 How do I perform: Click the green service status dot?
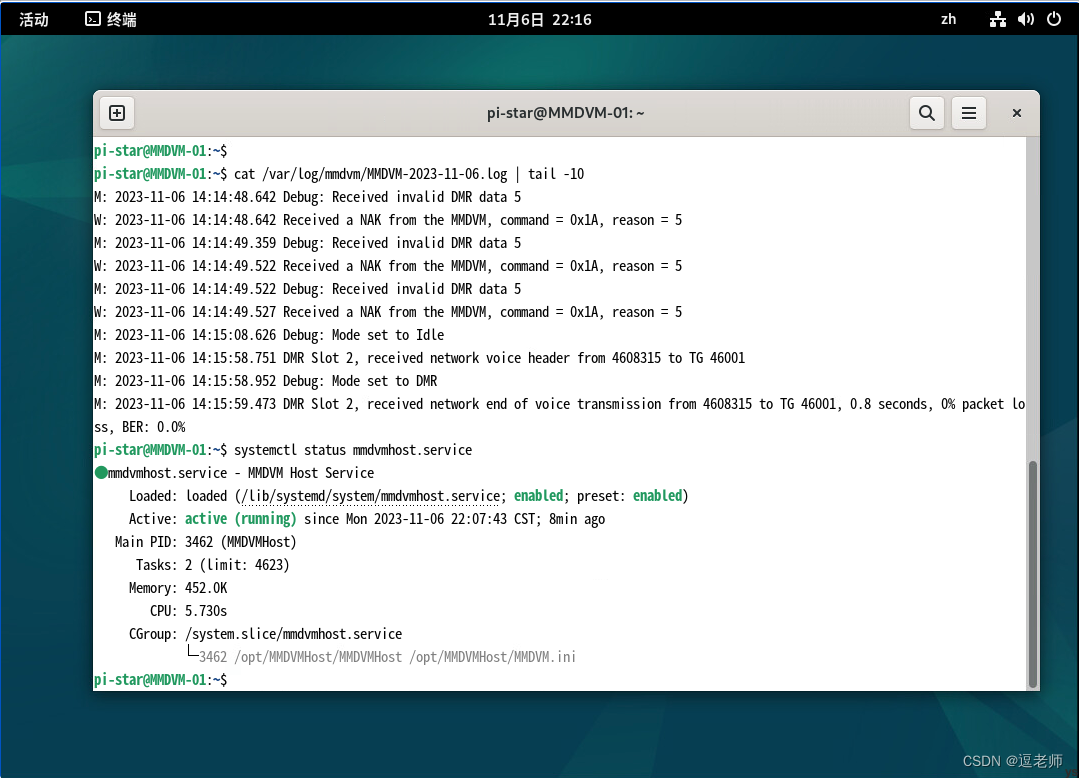[101, 473]
